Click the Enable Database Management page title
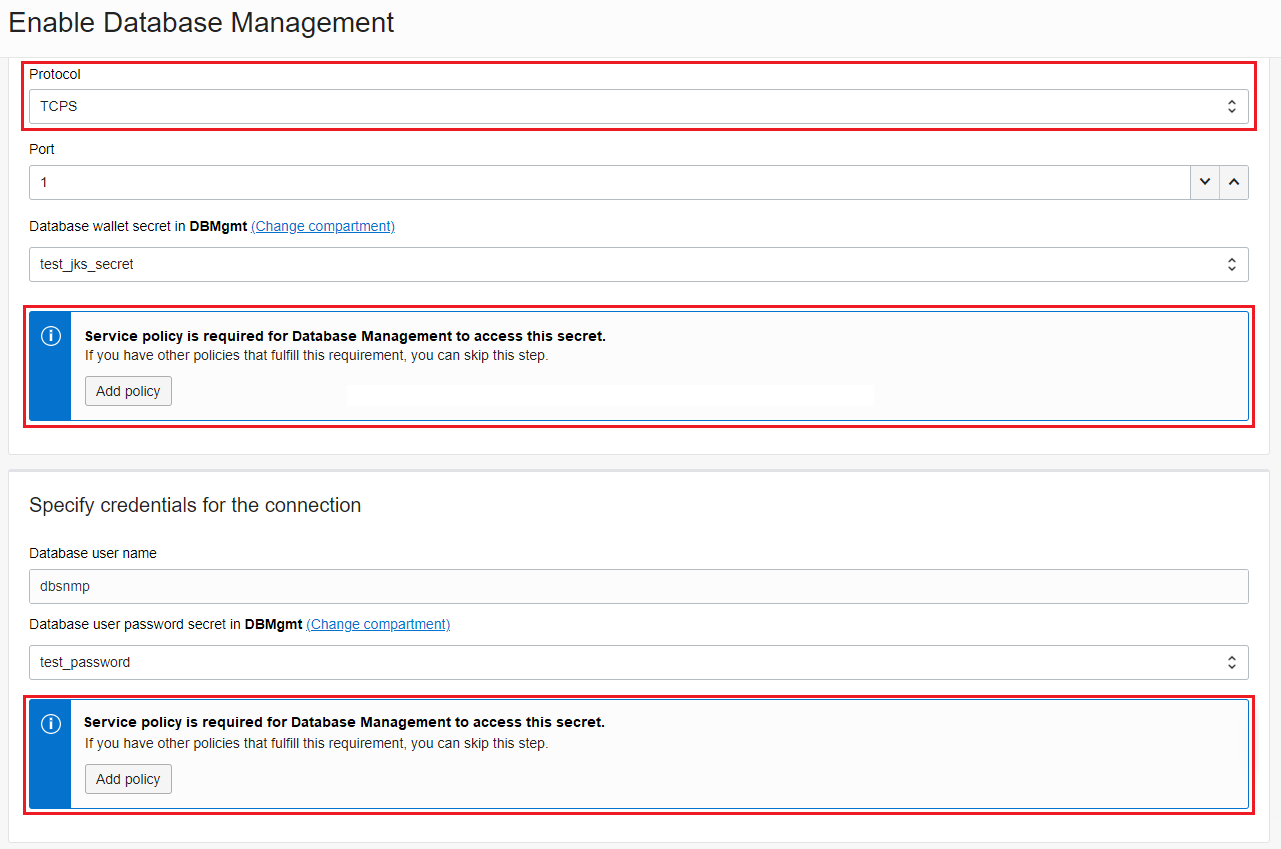 coord(200,22)
